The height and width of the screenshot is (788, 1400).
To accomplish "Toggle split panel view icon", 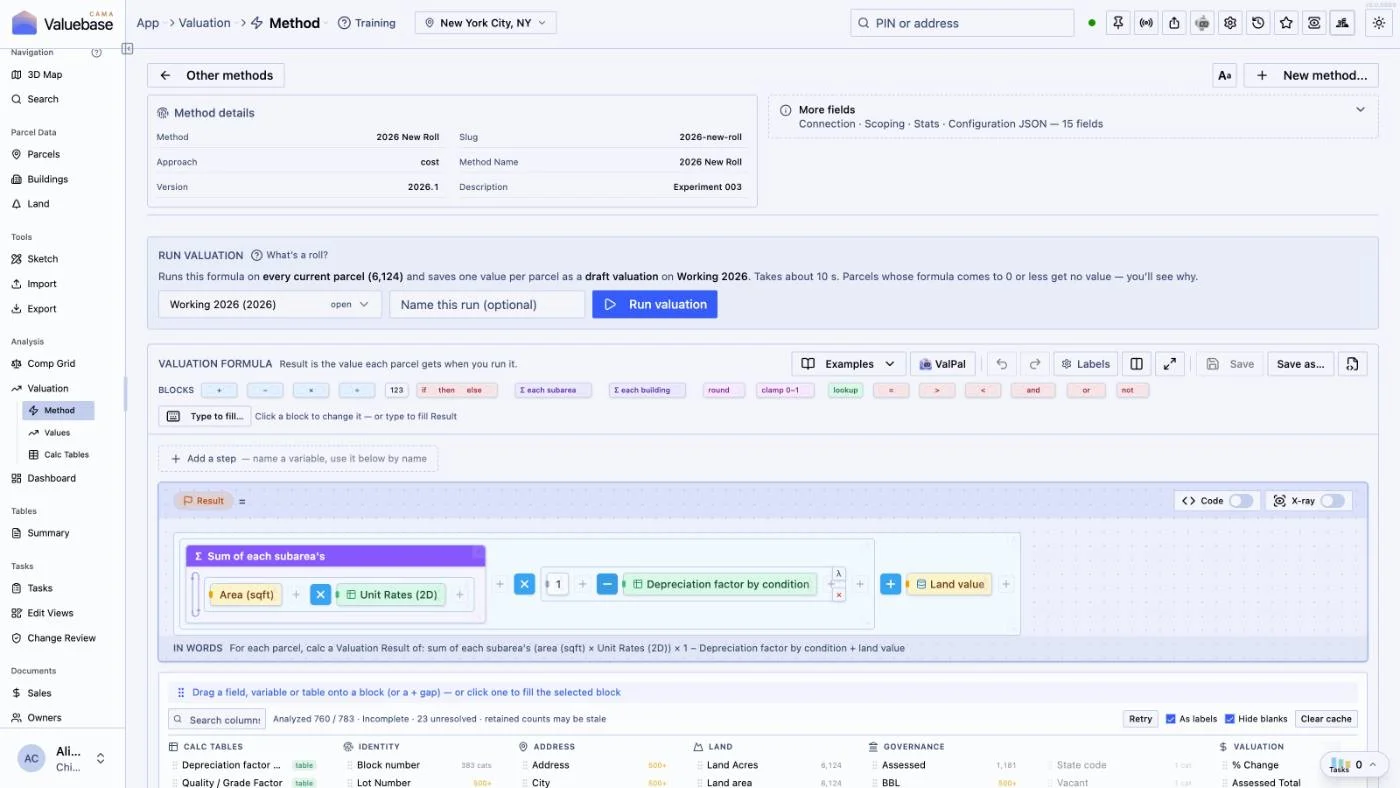I will (1135, 364).
